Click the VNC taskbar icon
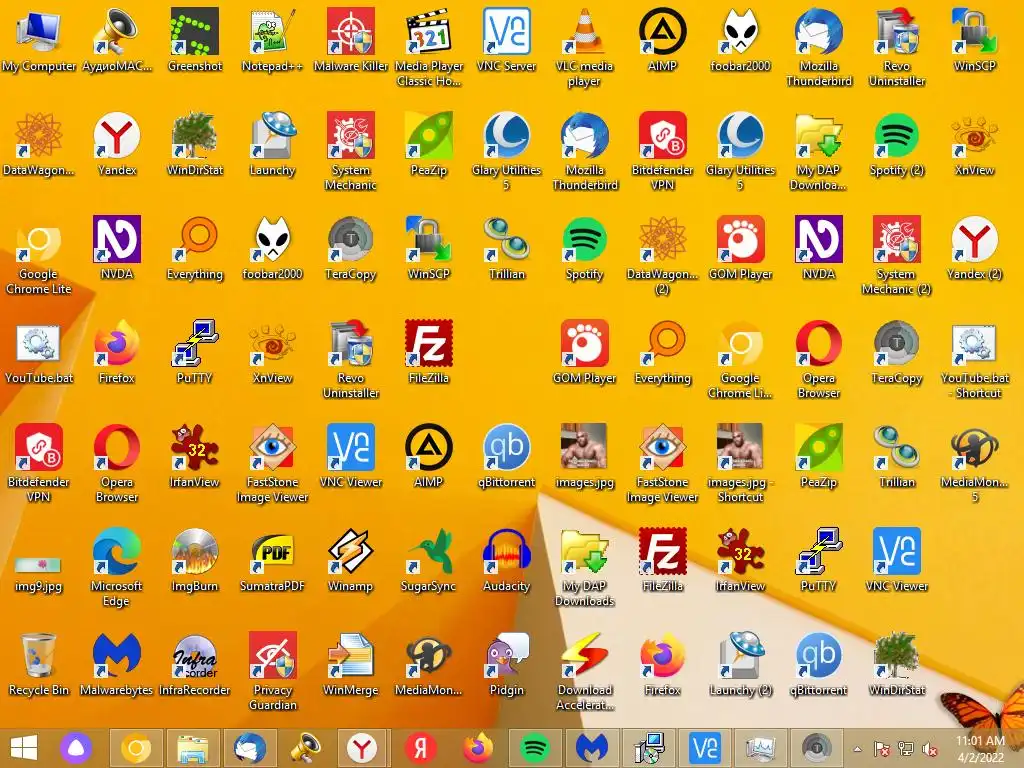The height and width of the screenshot is (768, 1024). click(x=705, y=748)
